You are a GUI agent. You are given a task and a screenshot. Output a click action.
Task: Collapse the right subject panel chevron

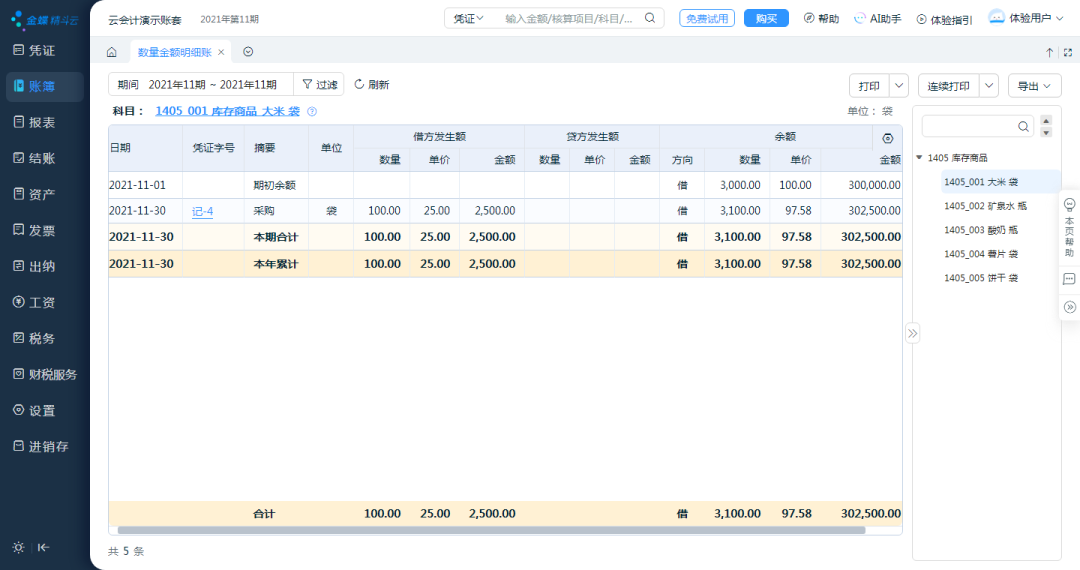[912, 333]
